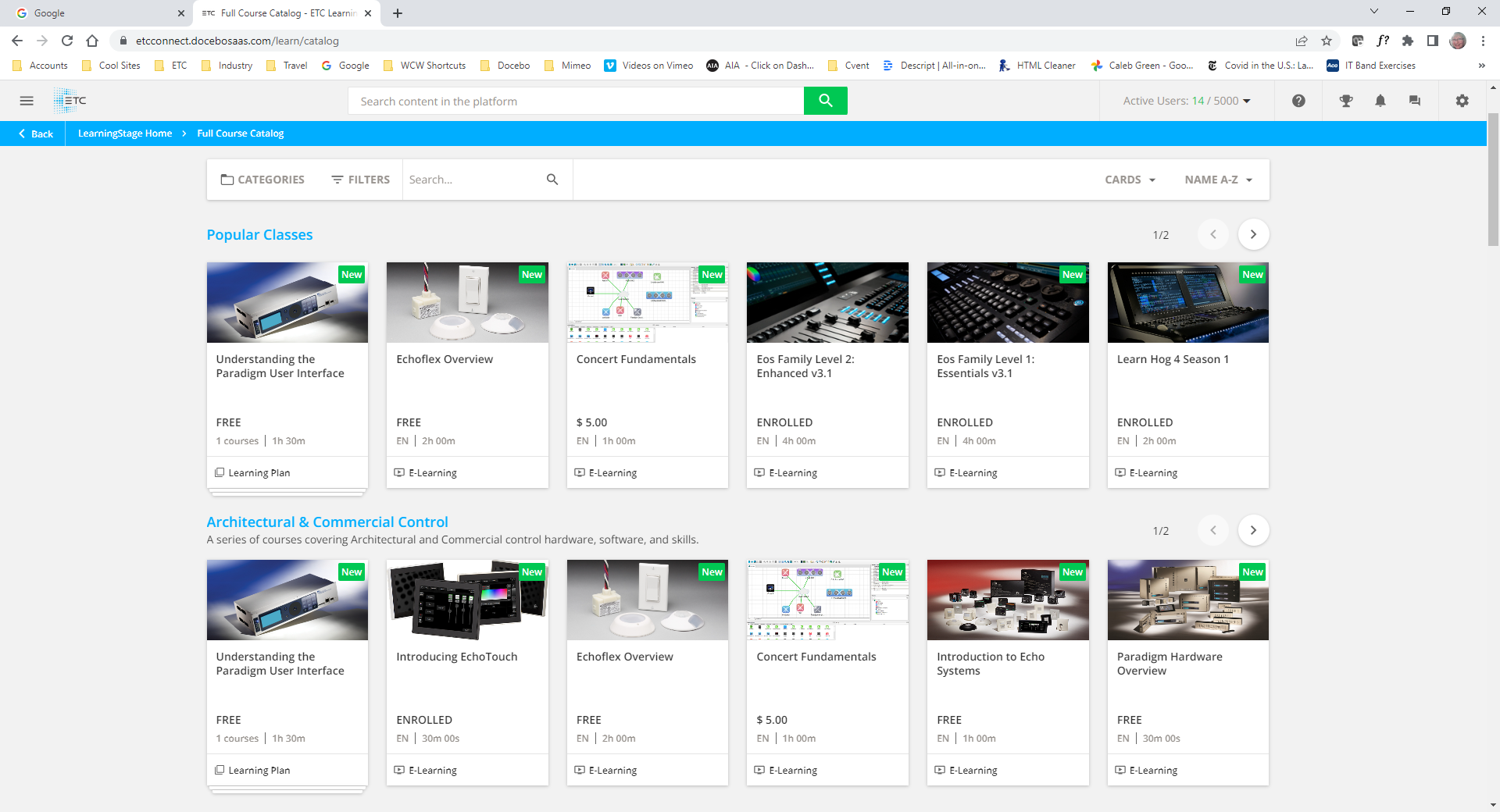The image size is (1500, 812).
Task: Click the browser address bar URL
Action: (x=237, y=41)
